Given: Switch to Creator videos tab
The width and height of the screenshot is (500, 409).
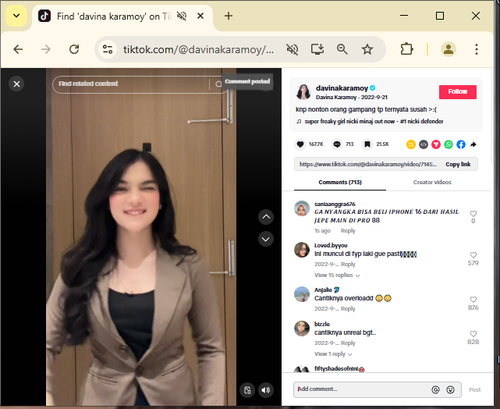Looking at the screenshot, I should [432, 182].
